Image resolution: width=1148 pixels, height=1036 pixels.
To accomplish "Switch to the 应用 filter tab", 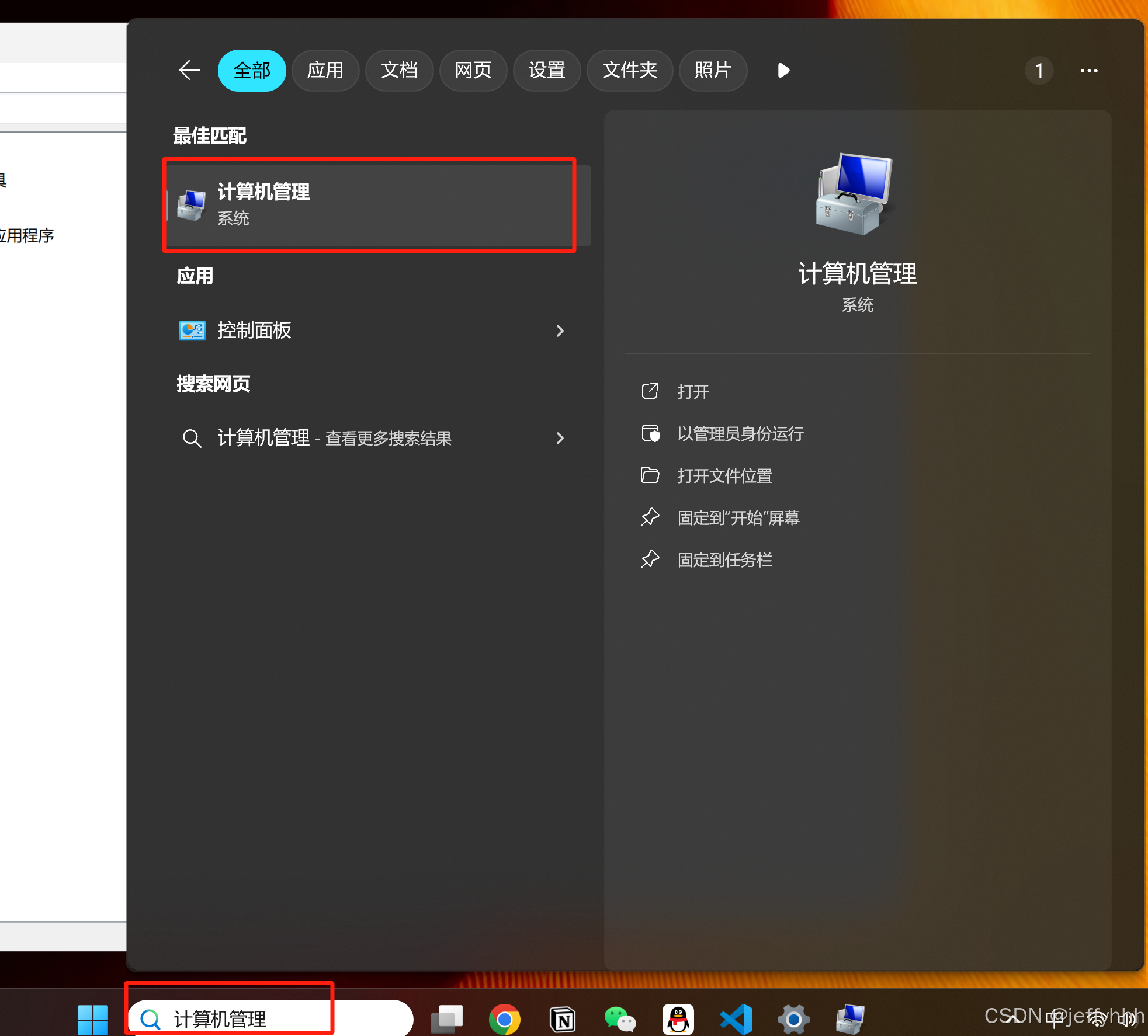I will pyautogui.click(x=325, y=71).
